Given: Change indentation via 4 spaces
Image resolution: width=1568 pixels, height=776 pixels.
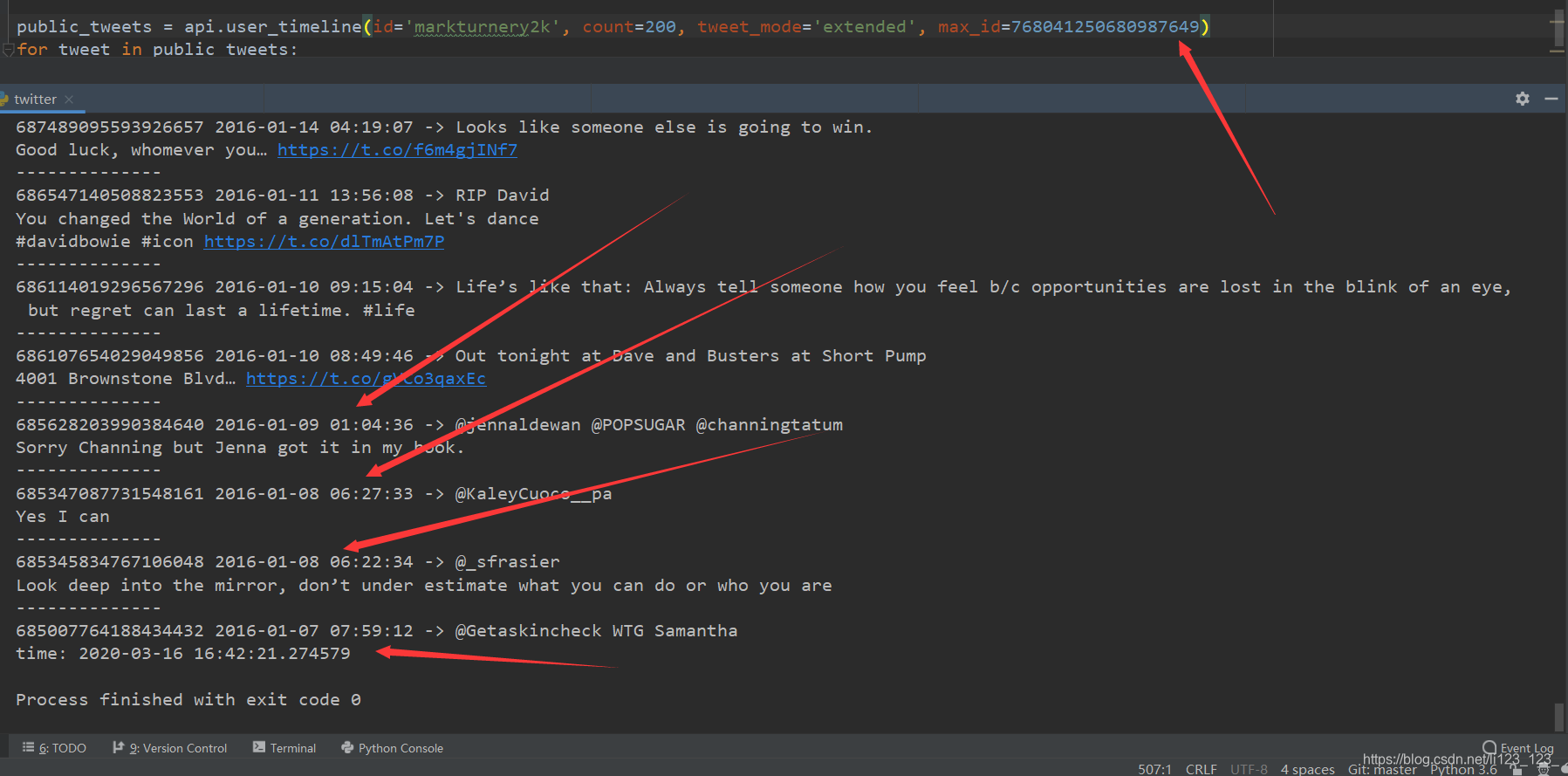Looking at the screenshot, I should click(x=1307, y=769).
